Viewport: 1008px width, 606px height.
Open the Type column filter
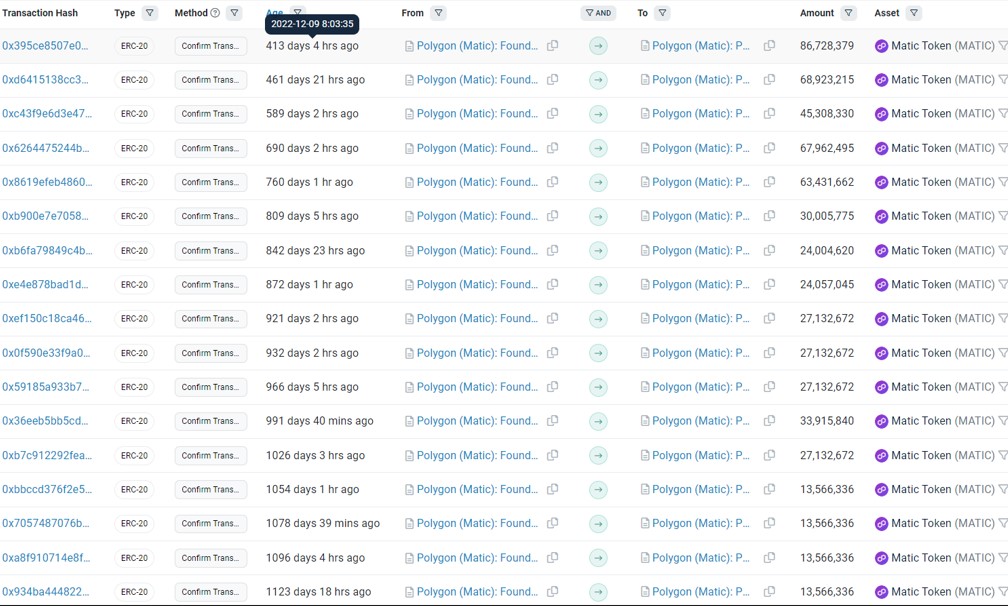[150, 13]
